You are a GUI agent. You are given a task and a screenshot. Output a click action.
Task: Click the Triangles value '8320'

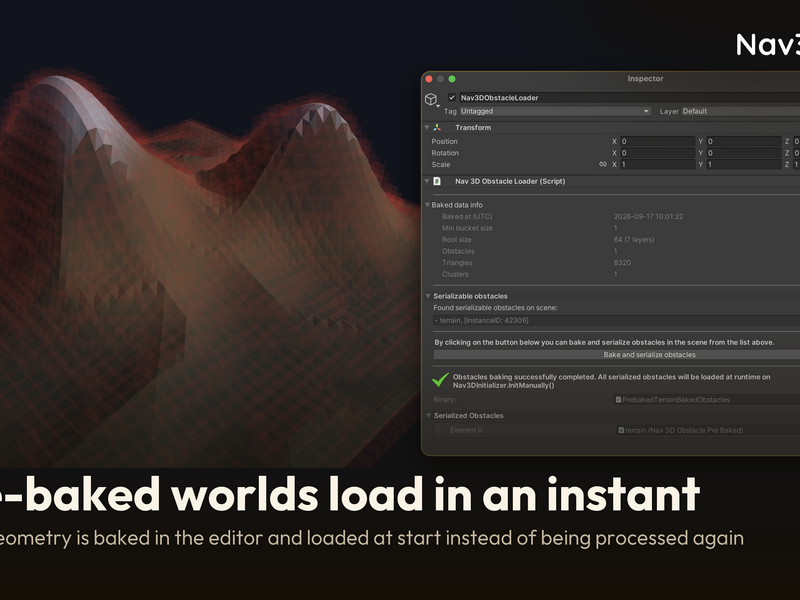pyautogui.click(x=622, y=263)
